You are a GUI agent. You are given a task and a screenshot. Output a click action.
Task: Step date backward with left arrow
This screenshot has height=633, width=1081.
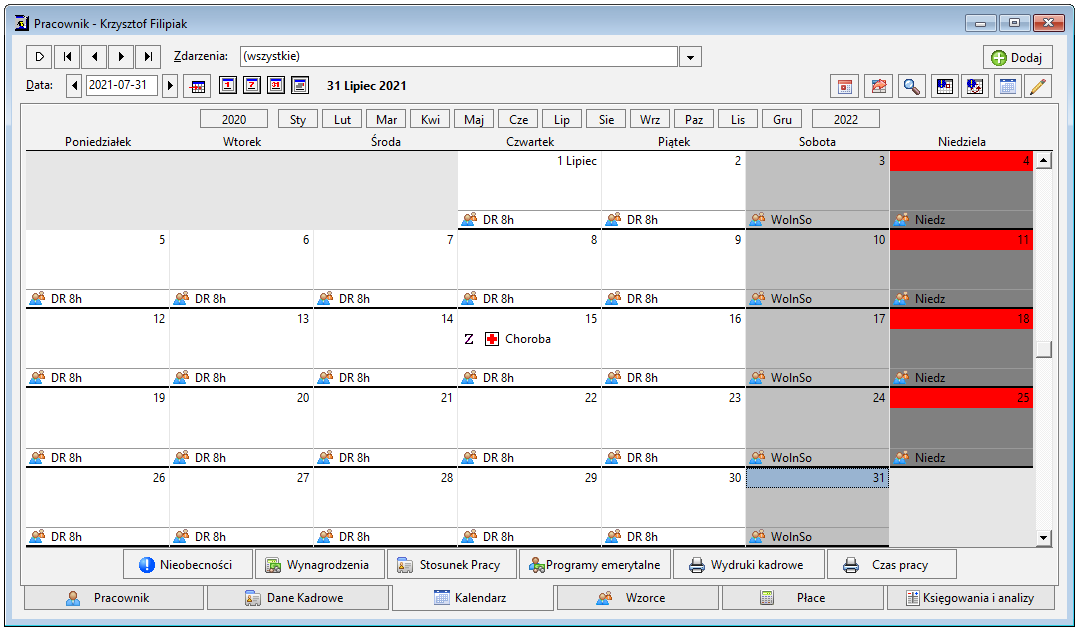(74, 86)
